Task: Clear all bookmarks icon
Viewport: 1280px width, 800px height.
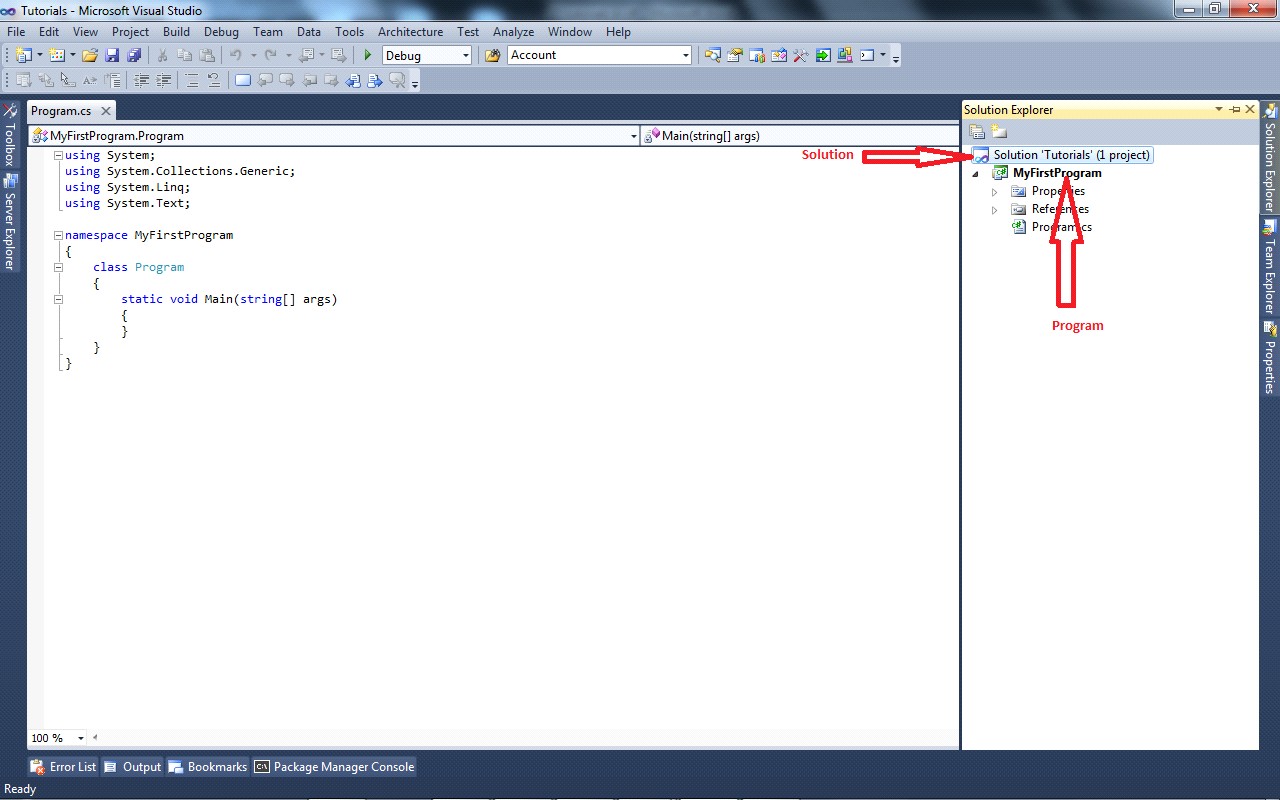Action: pyautogui.click(x=397, y=80)
